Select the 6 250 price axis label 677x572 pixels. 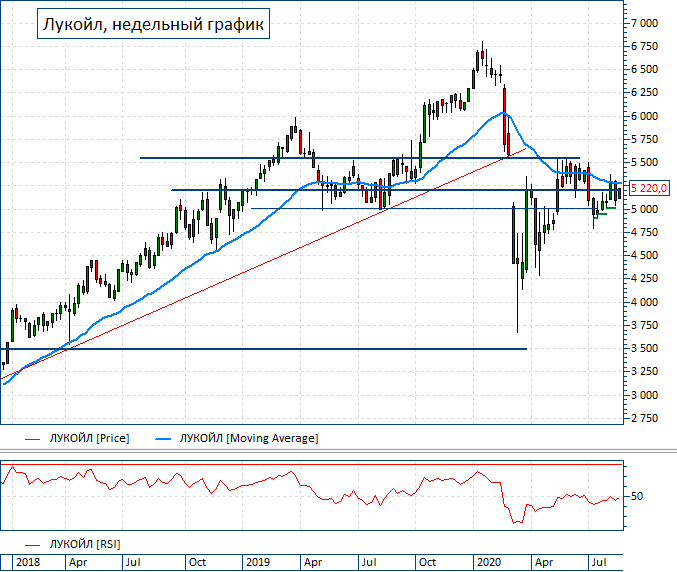645,92
